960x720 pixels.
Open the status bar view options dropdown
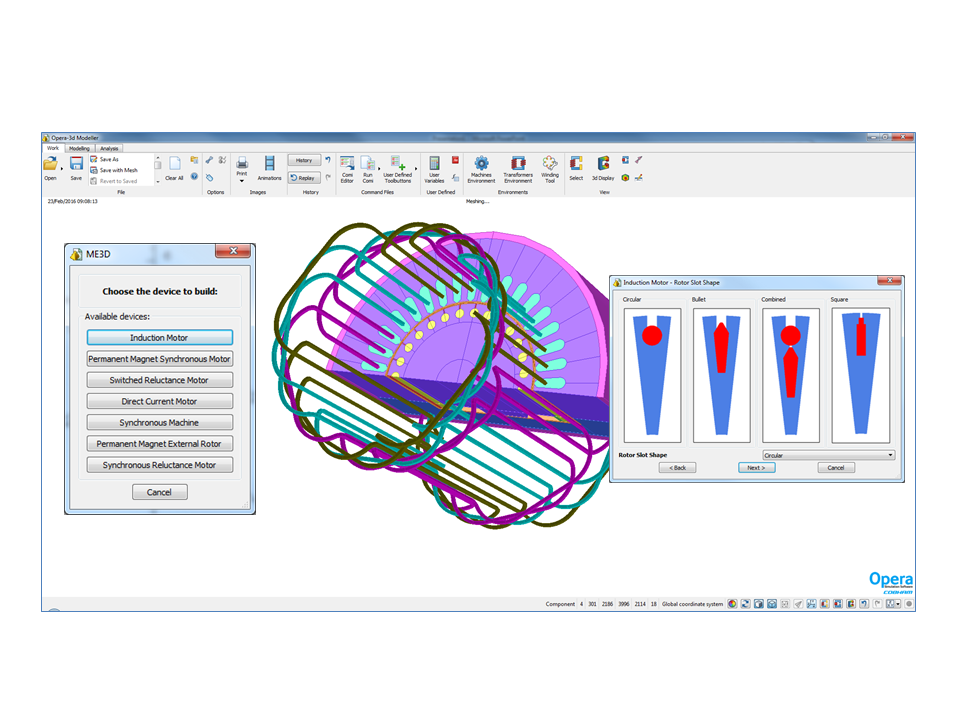pyautogui.click(x=899, y=604)
